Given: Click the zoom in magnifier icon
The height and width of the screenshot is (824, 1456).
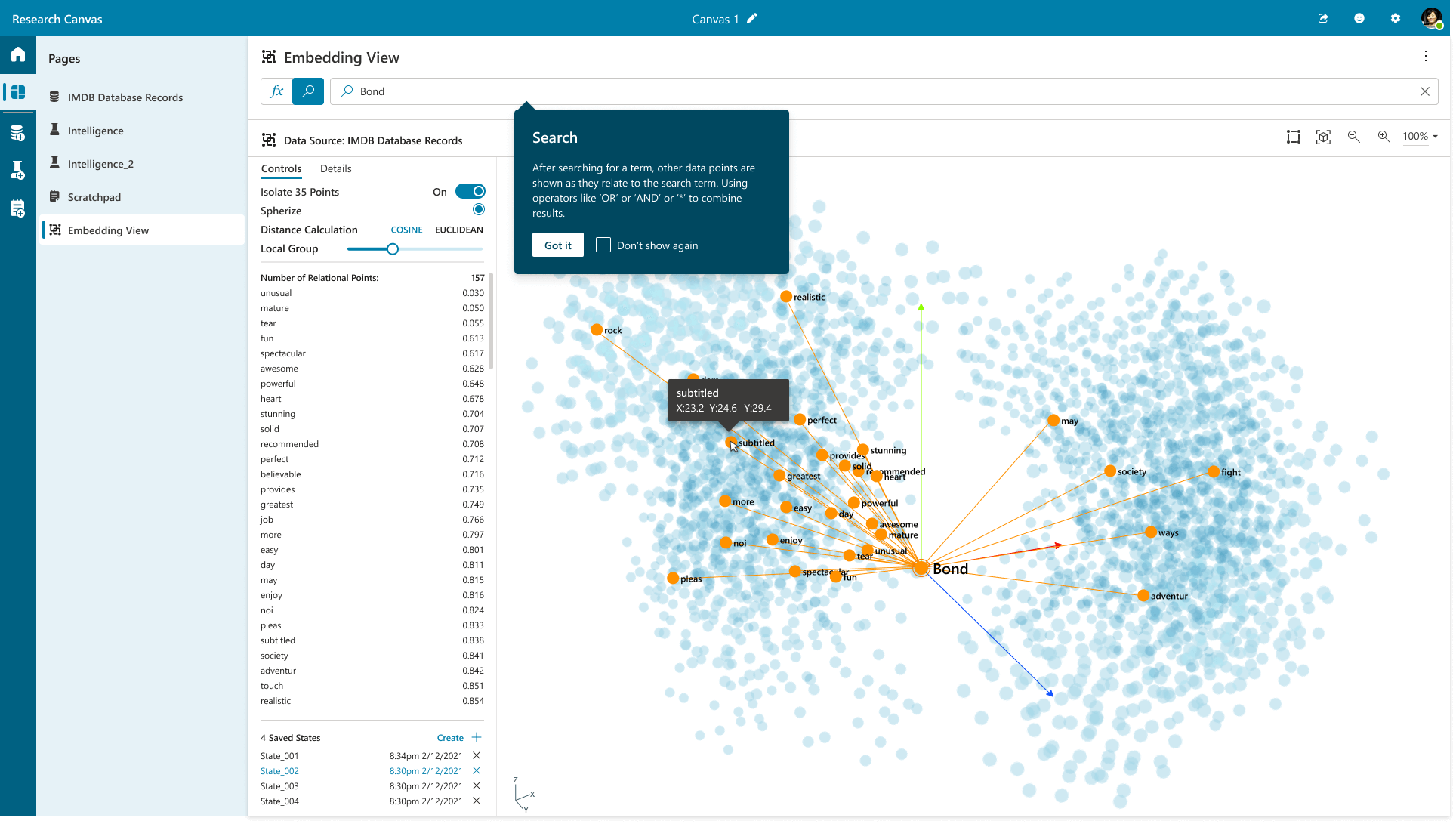Looking at the screenshot, I should [x=1384, y=137].
